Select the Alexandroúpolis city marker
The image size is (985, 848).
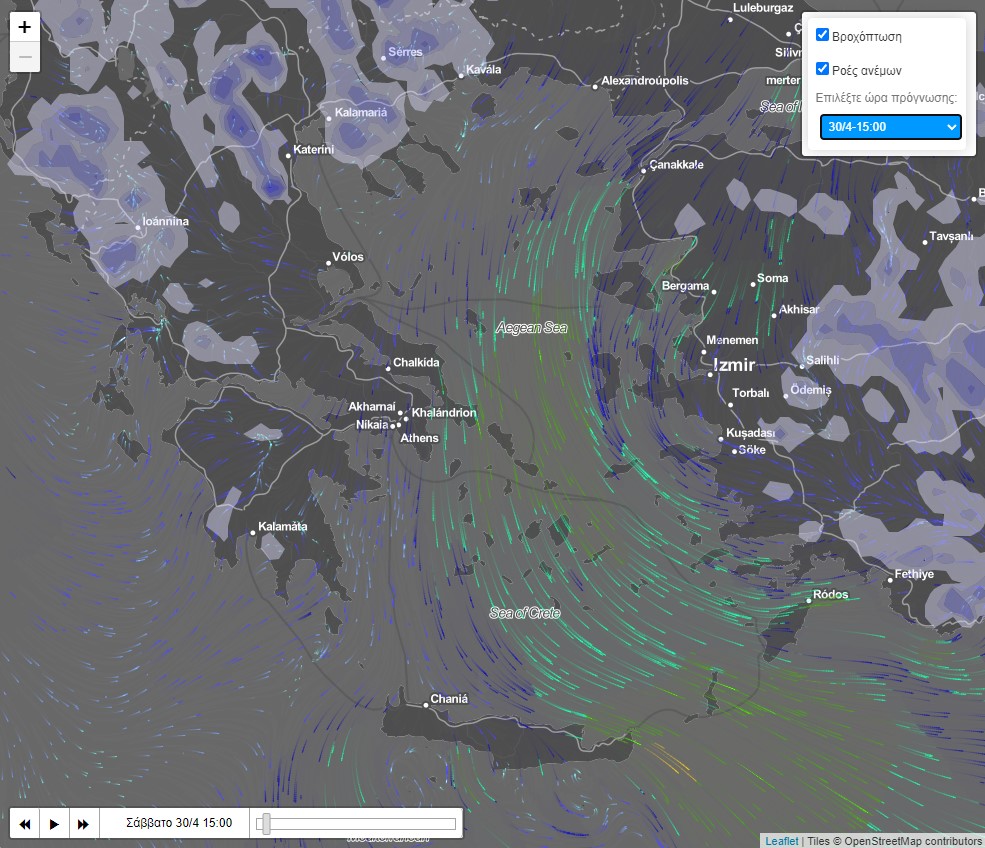(x=595, y=87)
